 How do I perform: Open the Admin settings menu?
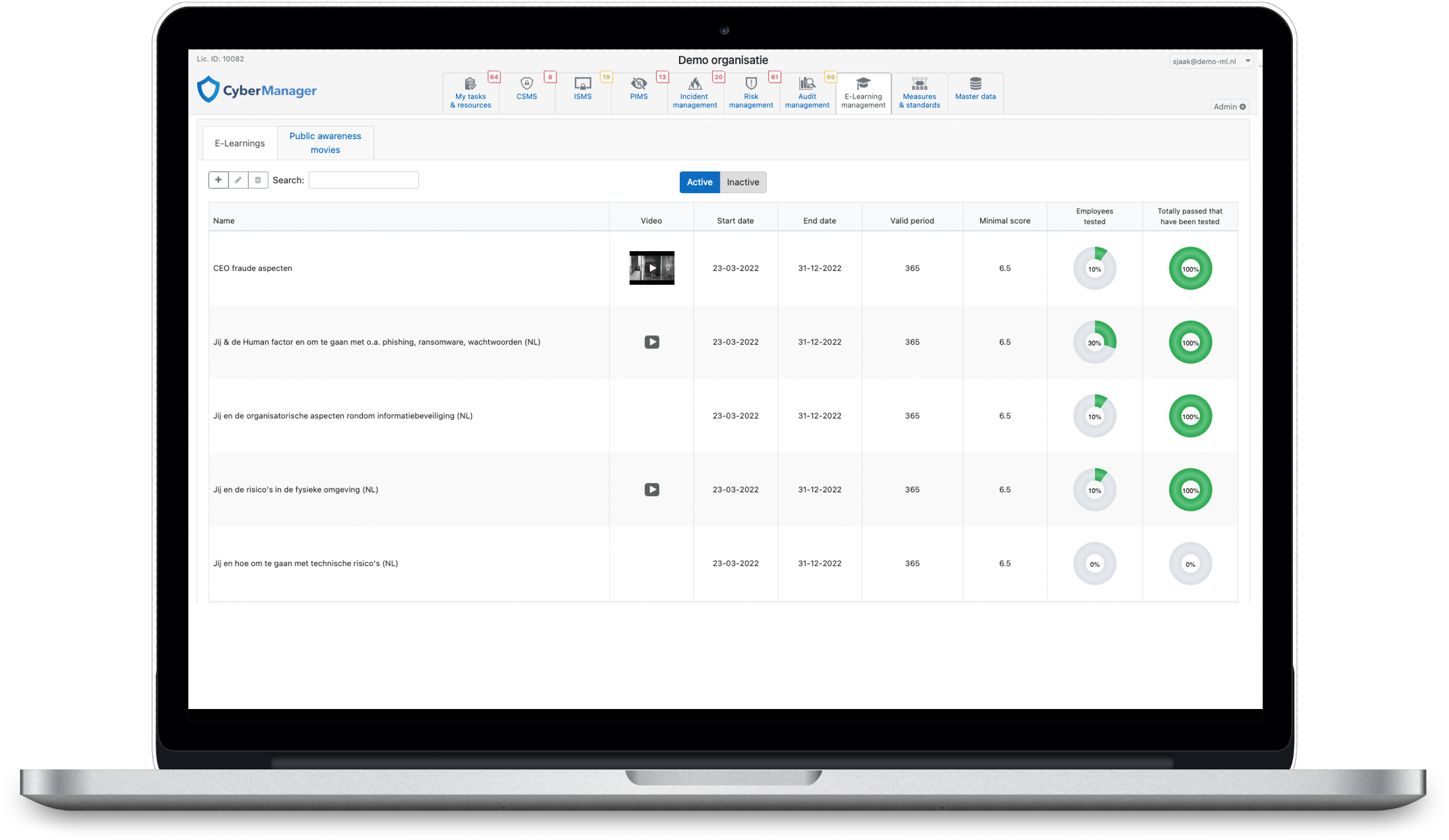[x=1229, y=106]
